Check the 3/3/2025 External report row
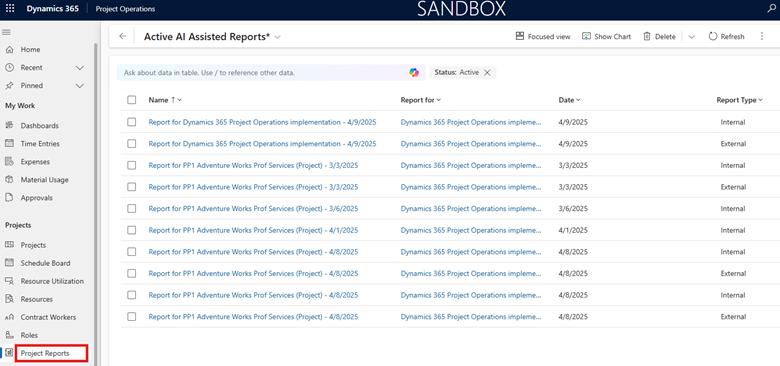Viewport: 780px width, 366px height. 131,187
